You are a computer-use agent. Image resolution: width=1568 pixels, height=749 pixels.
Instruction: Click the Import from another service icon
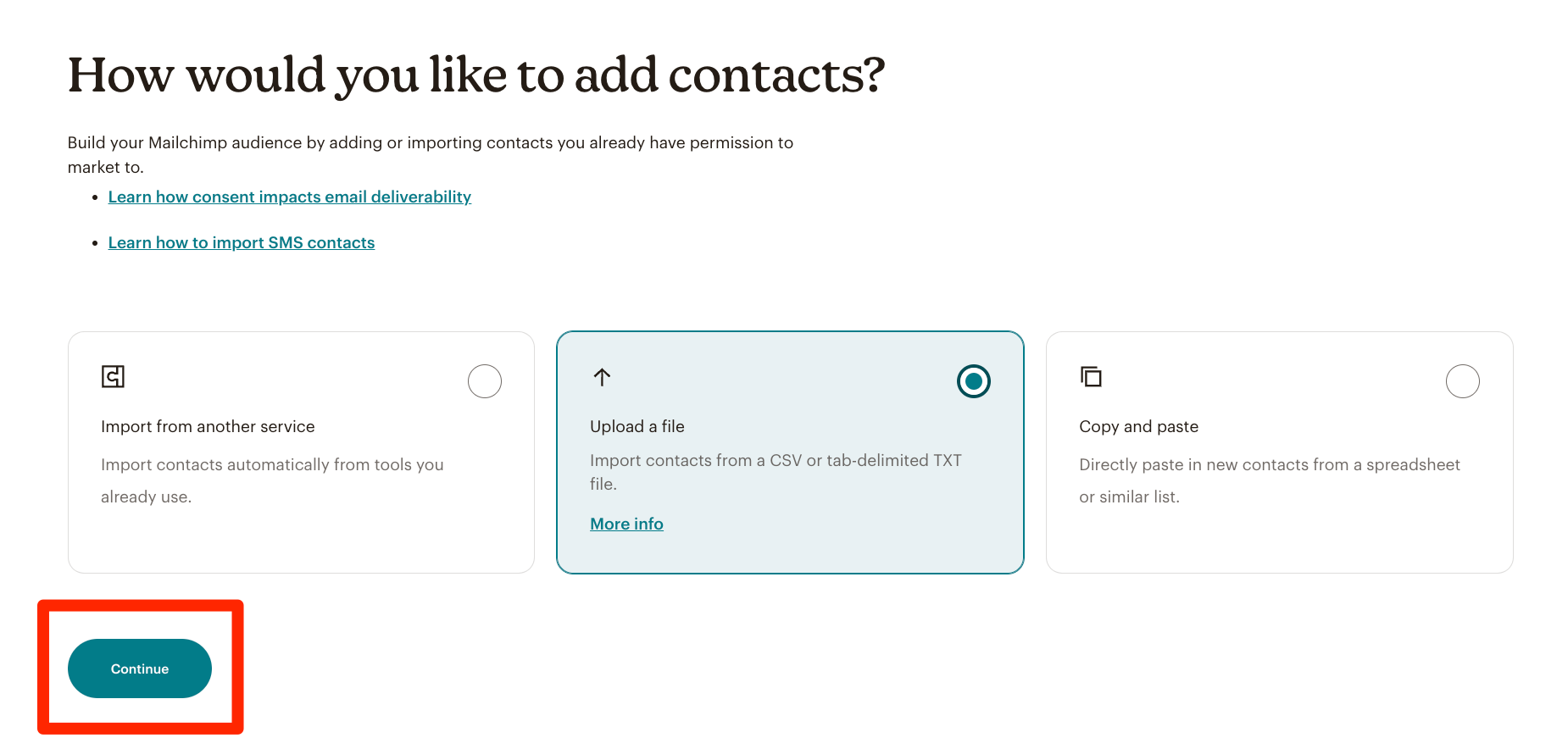point(113,376)
